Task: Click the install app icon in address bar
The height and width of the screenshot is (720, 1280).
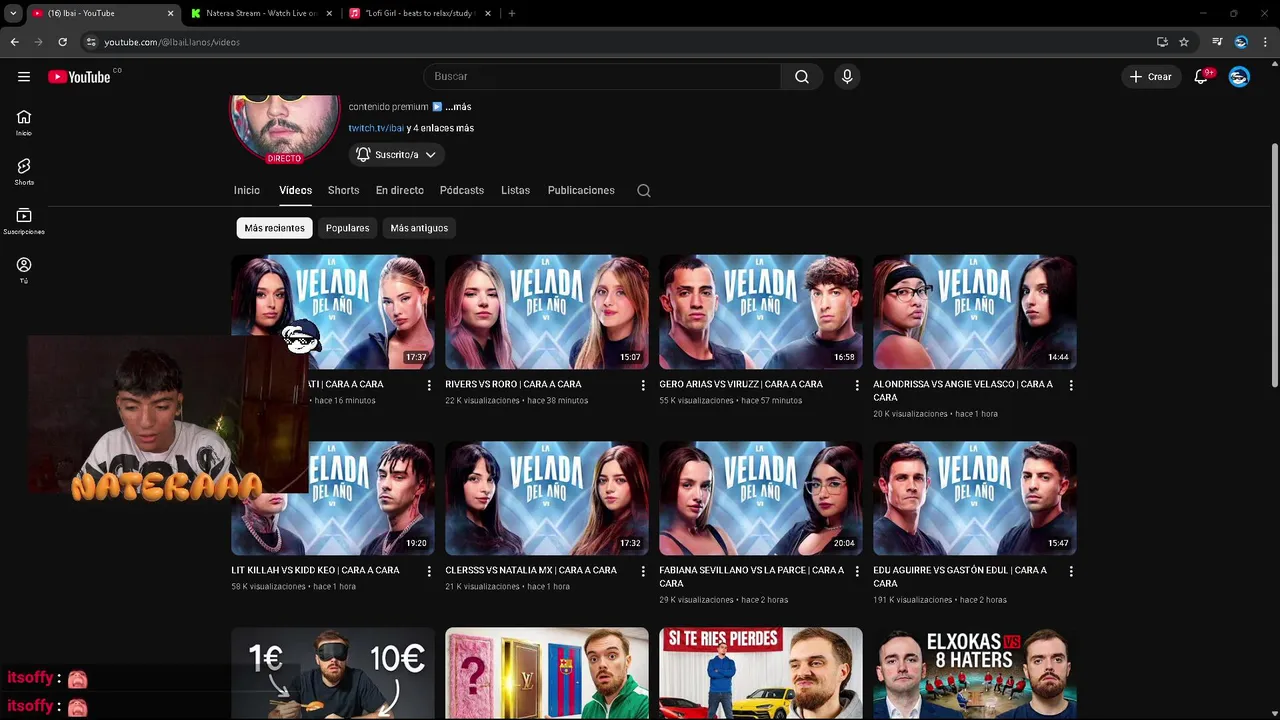Action: (1162, 42)
